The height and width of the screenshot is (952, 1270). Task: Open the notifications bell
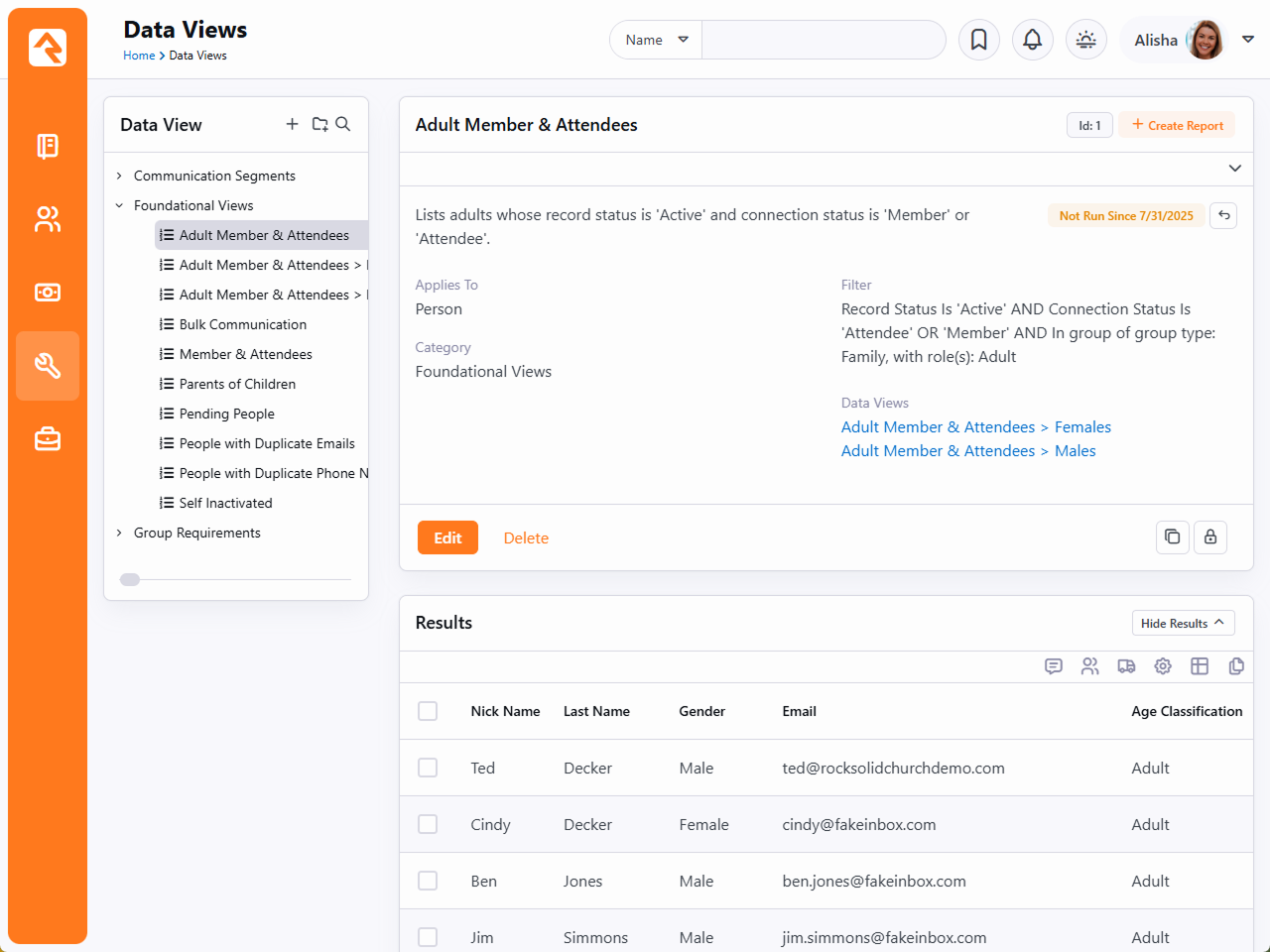(1032, 40)
